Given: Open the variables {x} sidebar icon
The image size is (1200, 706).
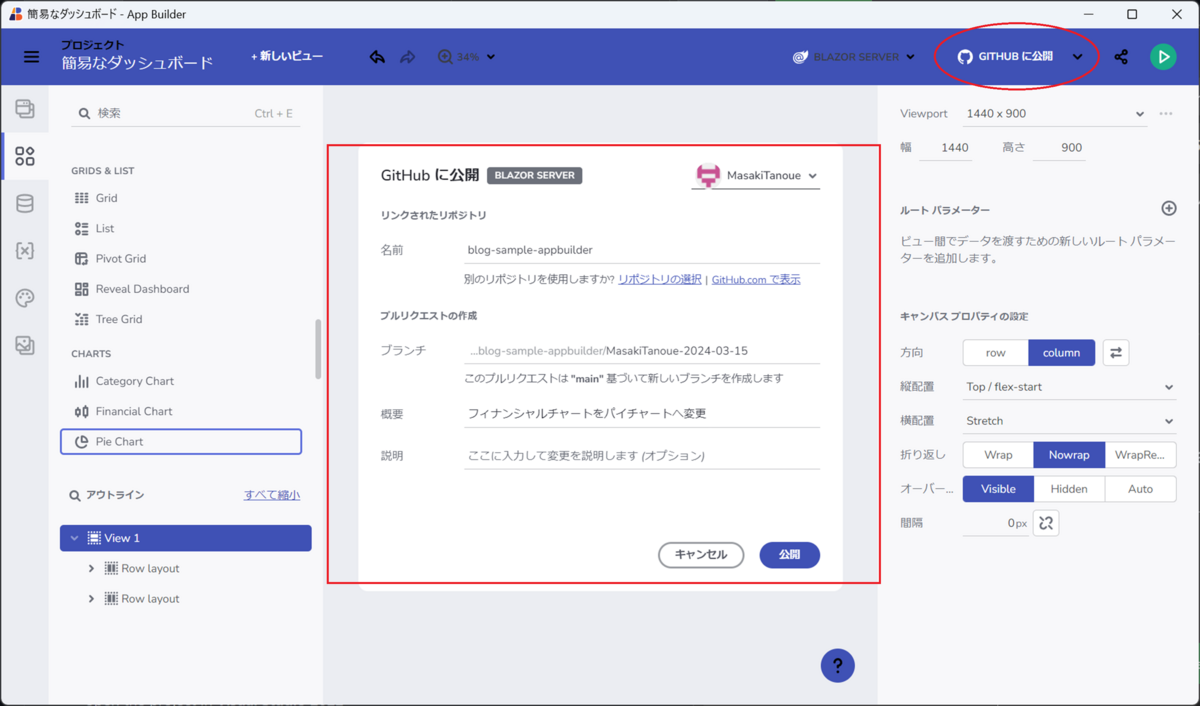Looking at the screenshot, I should (25, 251).
